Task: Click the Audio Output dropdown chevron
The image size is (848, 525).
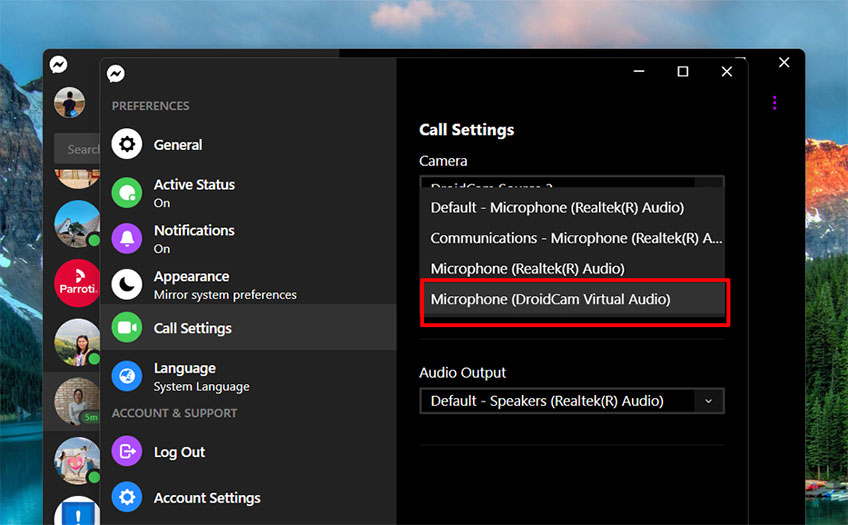Action: pos(708,401)
